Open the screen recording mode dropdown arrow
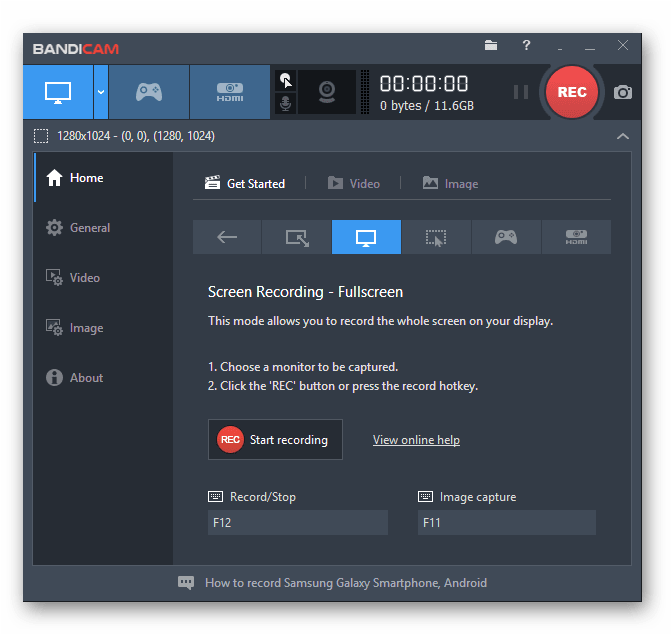This screenshot has width=671, height=634. click(x=101, y=92)
